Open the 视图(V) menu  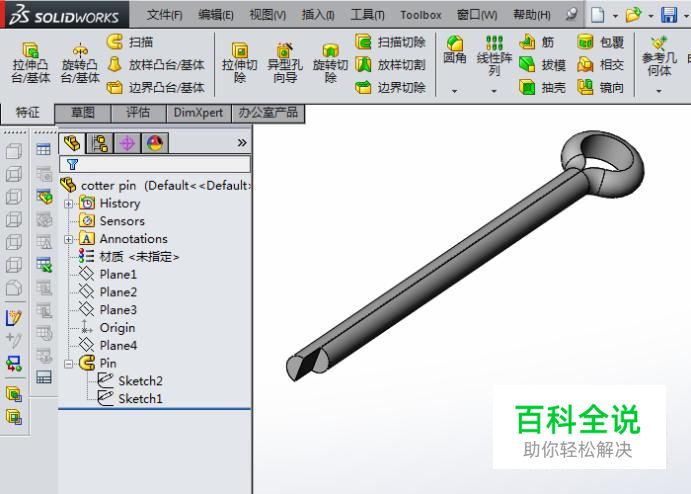pos(267,15)
